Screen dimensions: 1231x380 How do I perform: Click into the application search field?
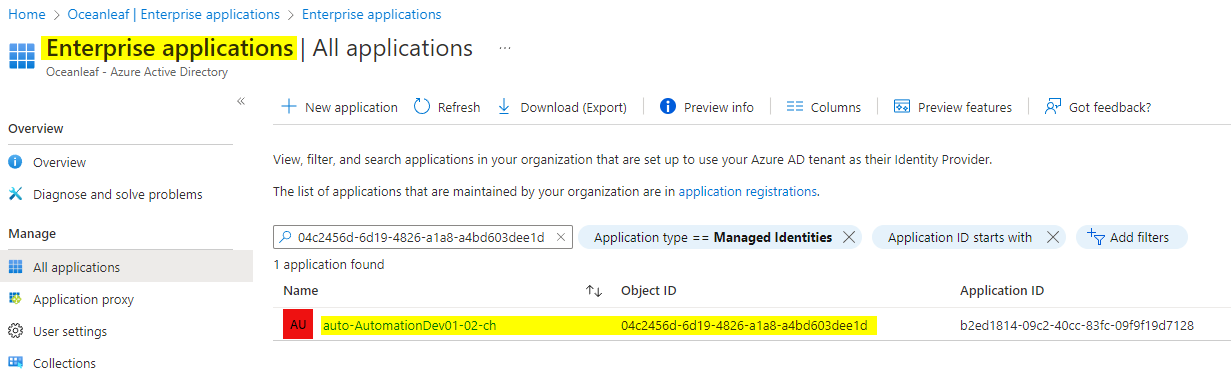point(422,237)
